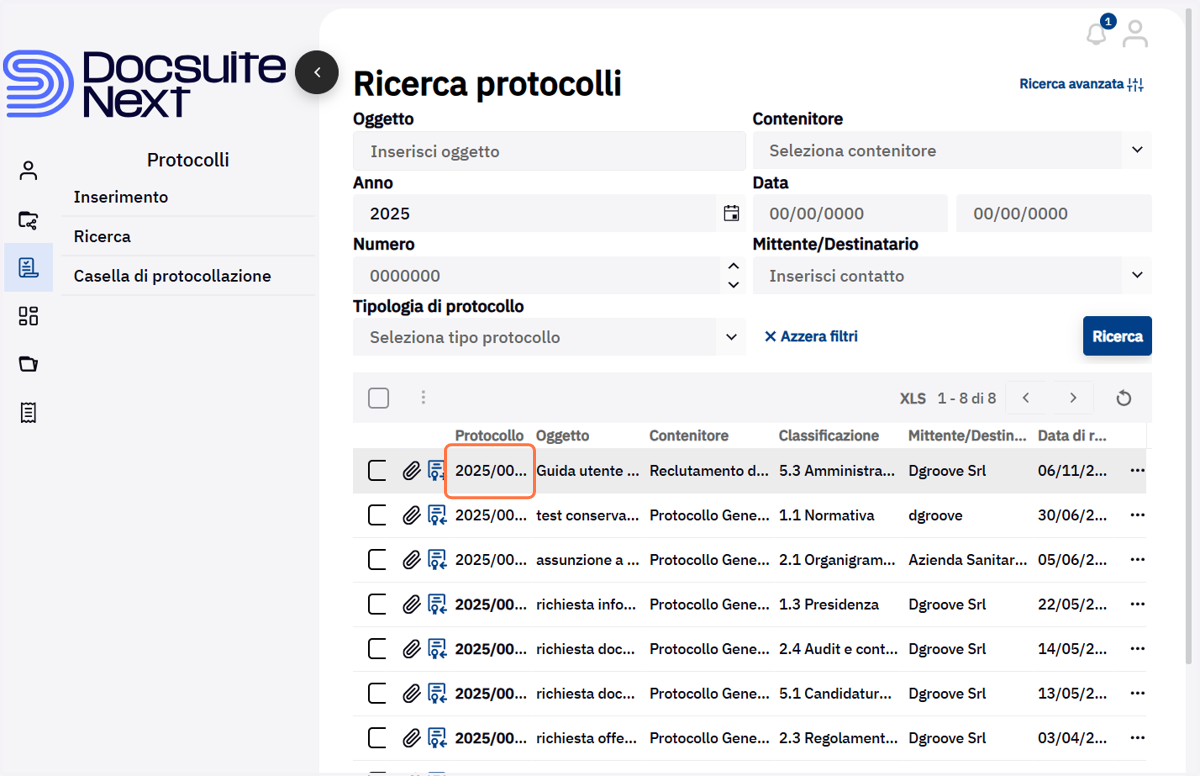
Task: Refresh the results table with the reload icon
Action: pos(1124,398)
